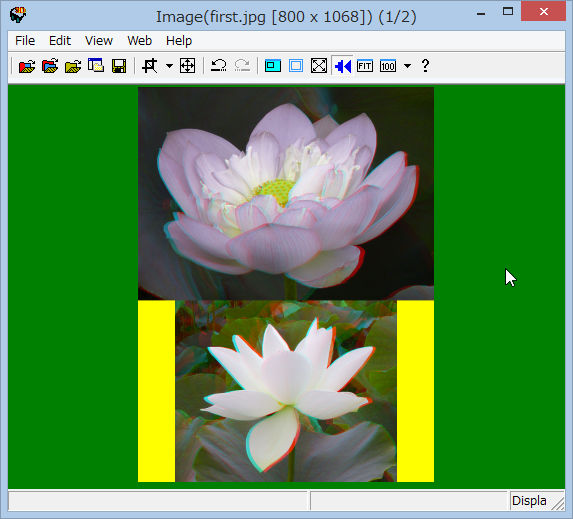Click the Undo arrow icon
This screenshot has height=519, width=573.
pos(219,66)
